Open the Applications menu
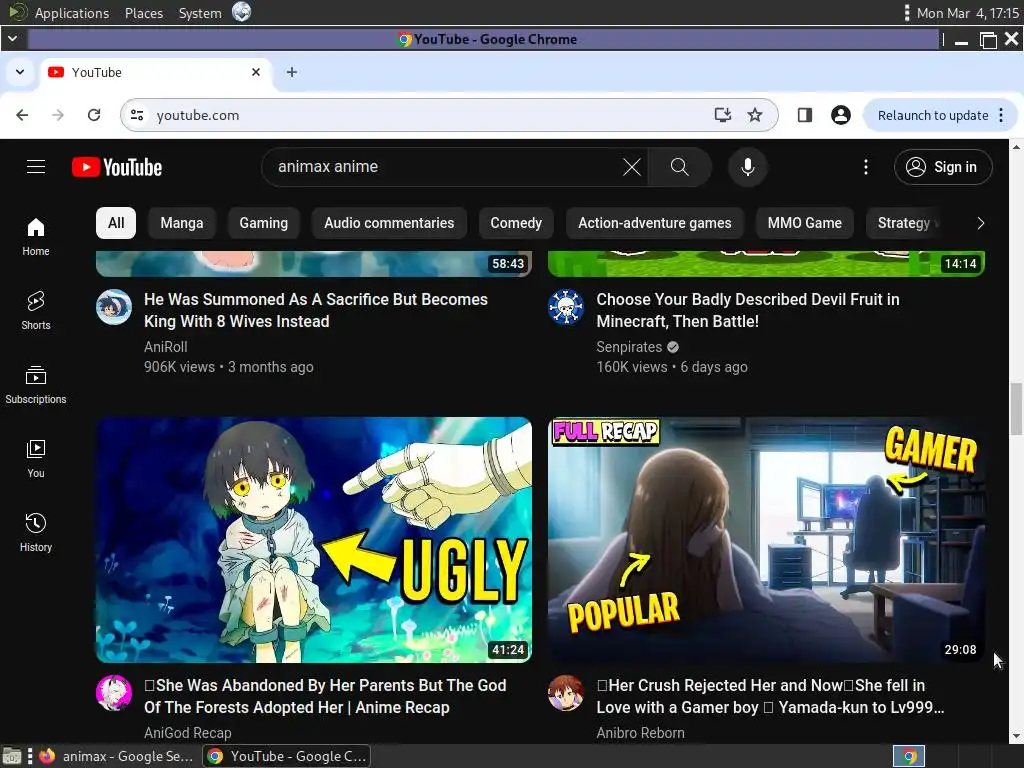Image resolution: width=1024 pixels, height=768 pixels. coord(72,13)
